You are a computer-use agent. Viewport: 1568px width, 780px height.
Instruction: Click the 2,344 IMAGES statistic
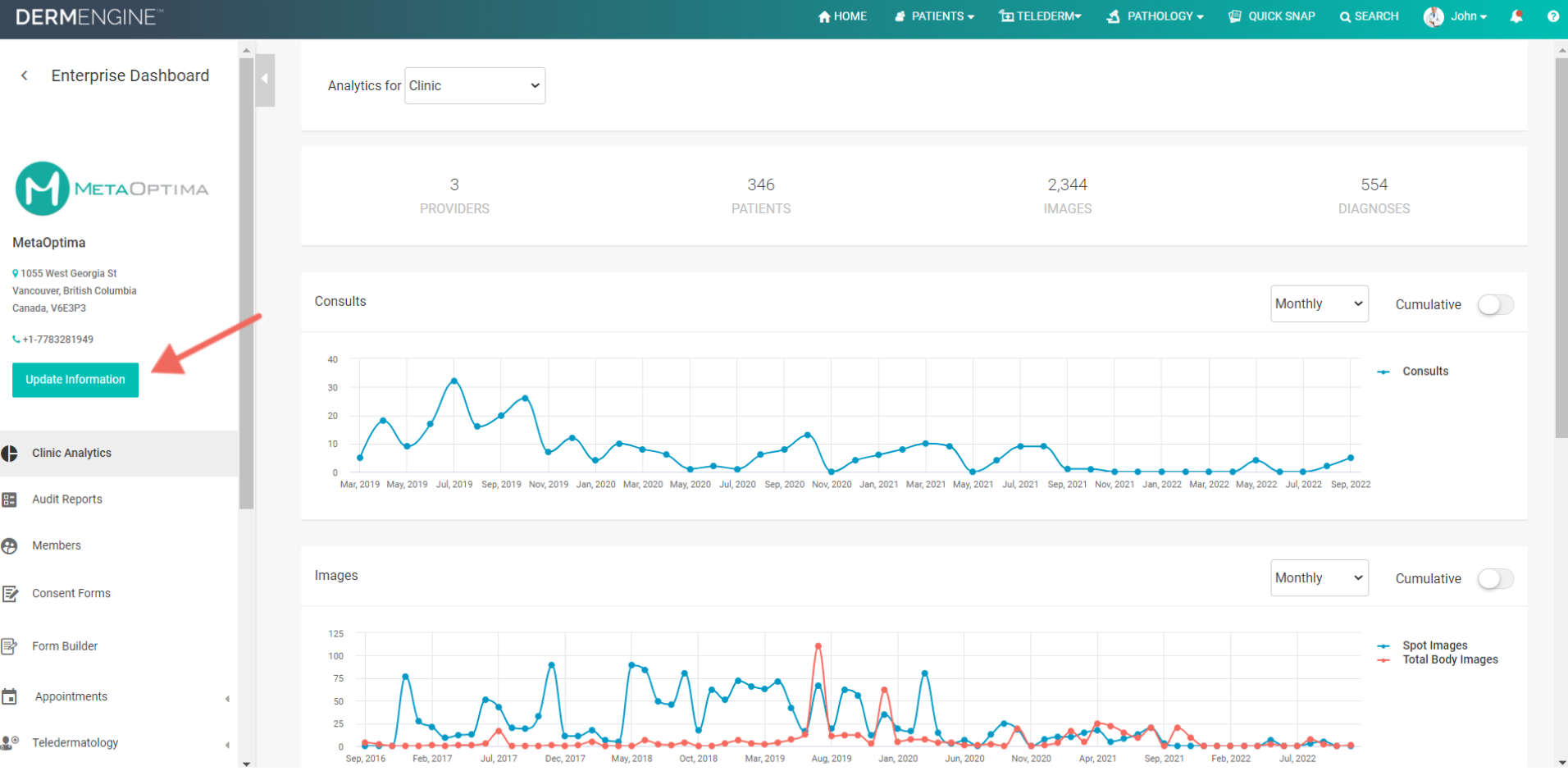pos(1067,196)
